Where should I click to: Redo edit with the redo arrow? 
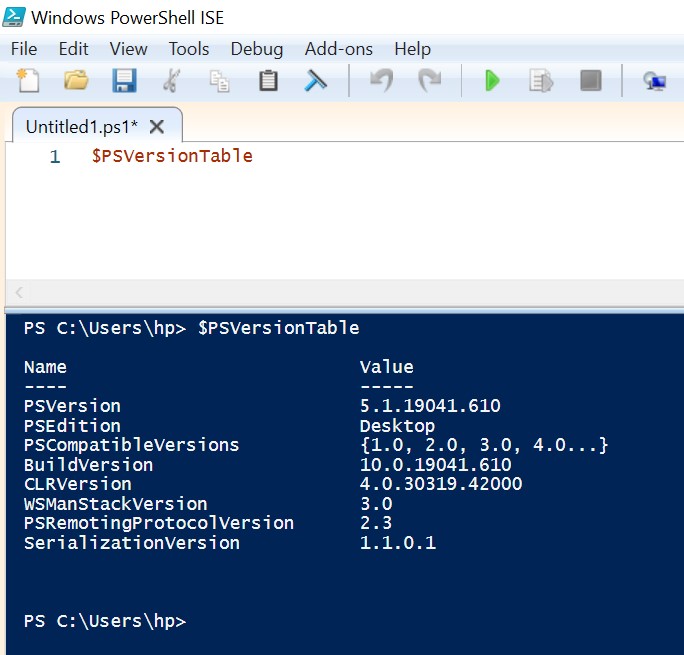click(430, 81)
